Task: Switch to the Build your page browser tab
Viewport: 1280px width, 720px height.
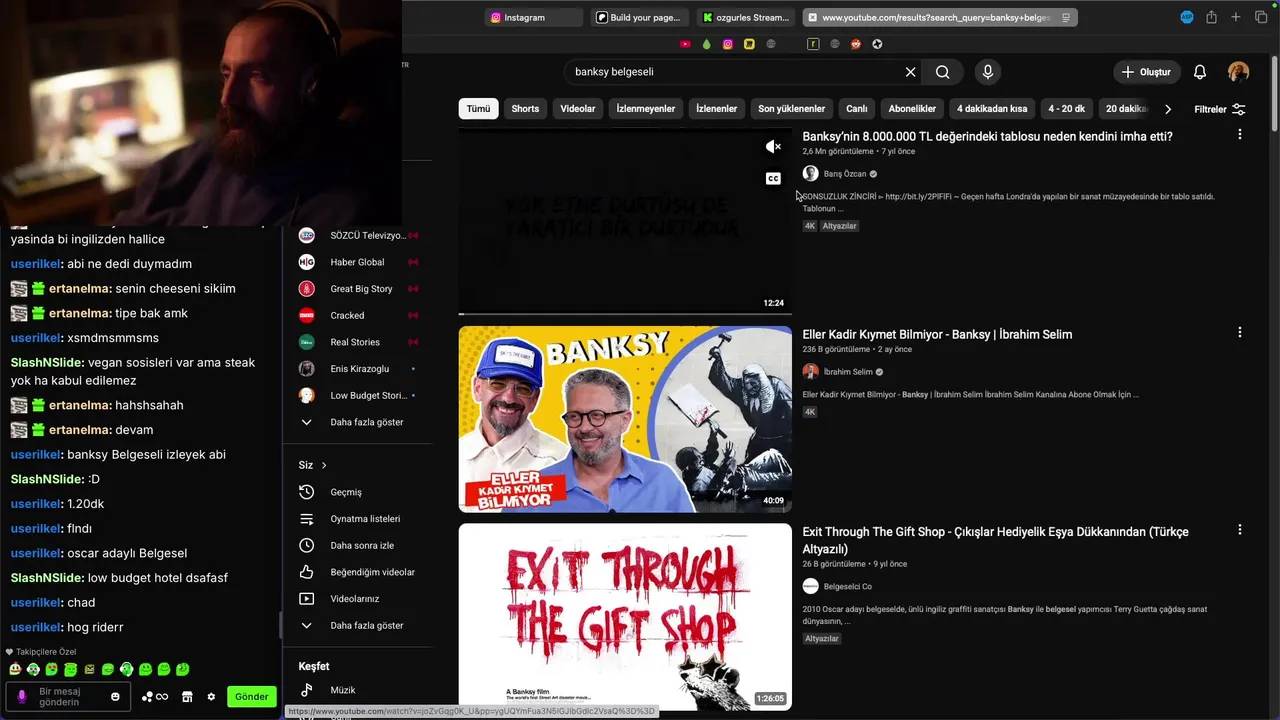Action: click(640, 17)
